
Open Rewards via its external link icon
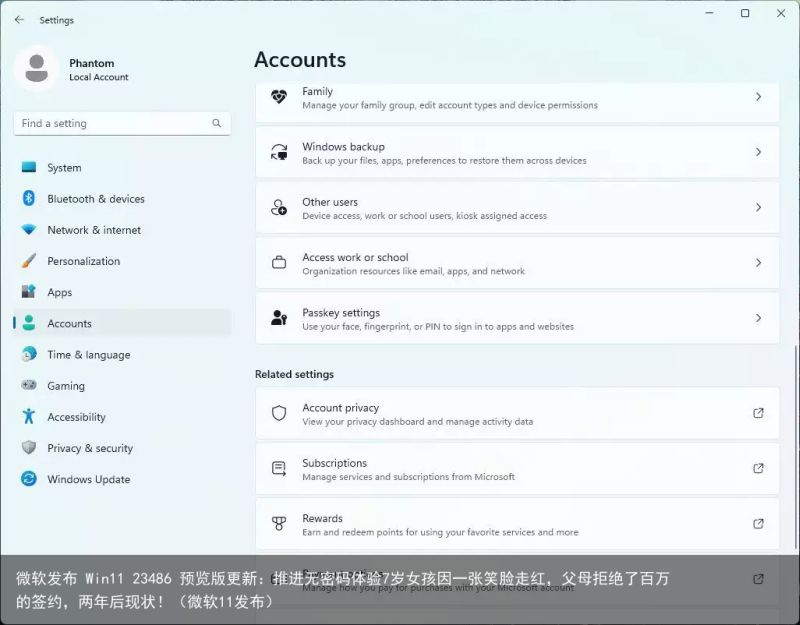tap(758, 523)
